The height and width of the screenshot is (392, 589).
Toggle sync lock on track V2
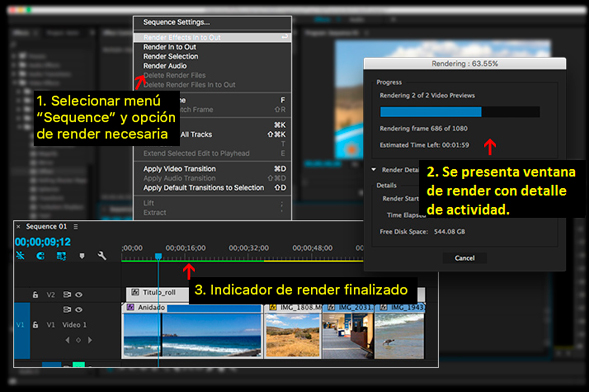point(67,295)
